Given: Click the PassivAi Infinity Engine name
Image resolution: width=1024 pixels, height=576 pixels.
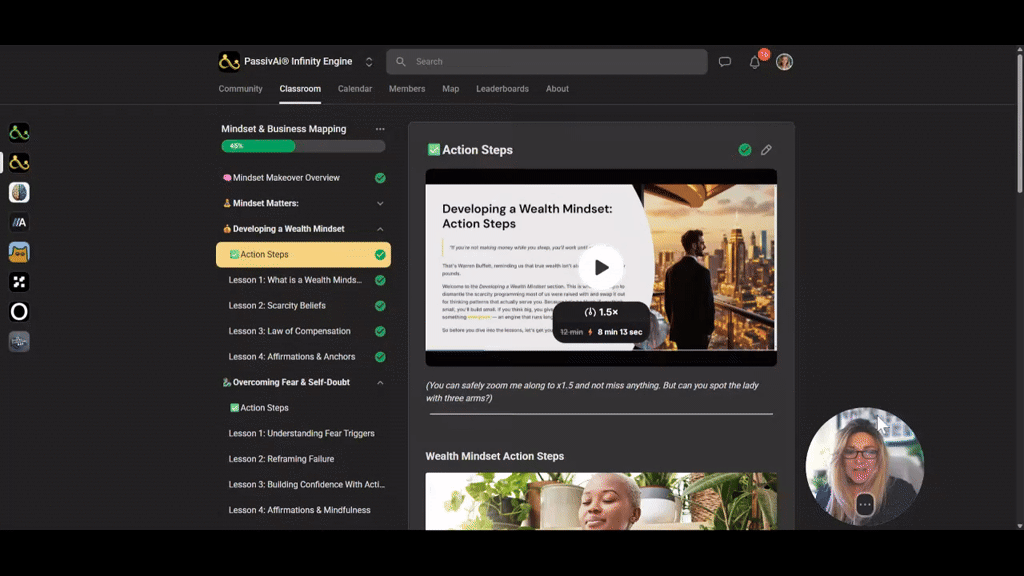Looking at the screenshot, I should 298,61.
